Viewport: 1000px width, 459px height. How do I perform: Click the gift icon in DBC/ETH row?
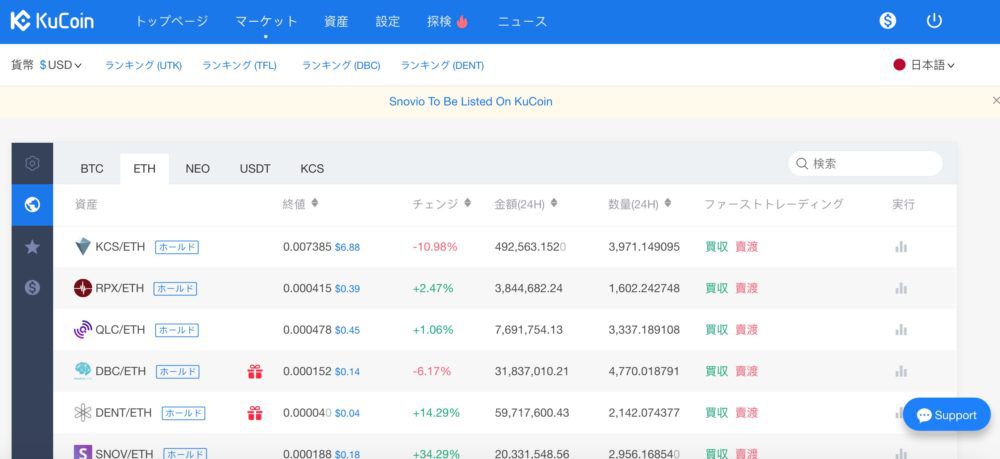pyautogui.click(x=255, y=371)
